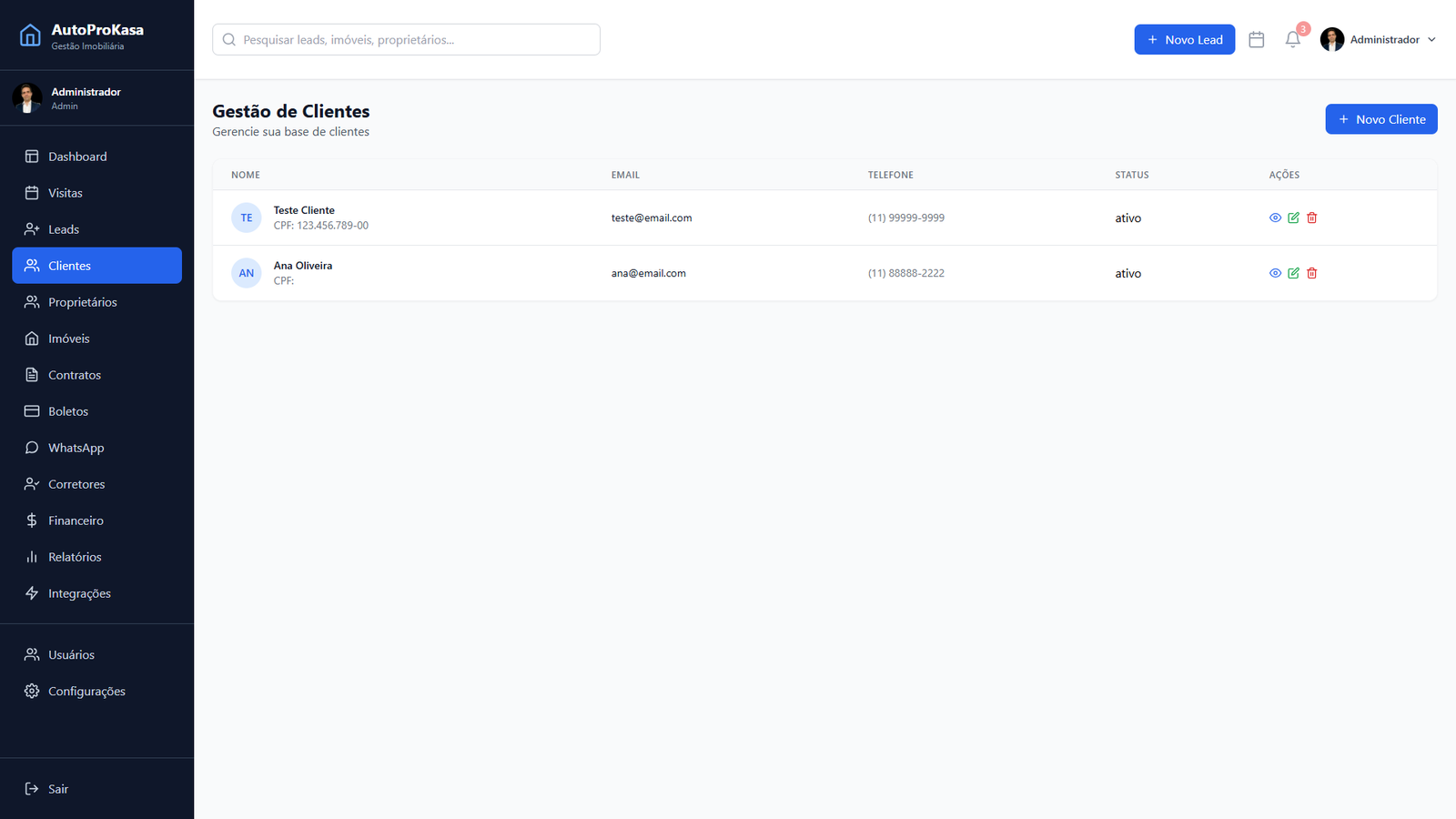The width and height of the screenshot is (1456, 819).
Task: Click the TE avatar circle
Action: (247, 217)
